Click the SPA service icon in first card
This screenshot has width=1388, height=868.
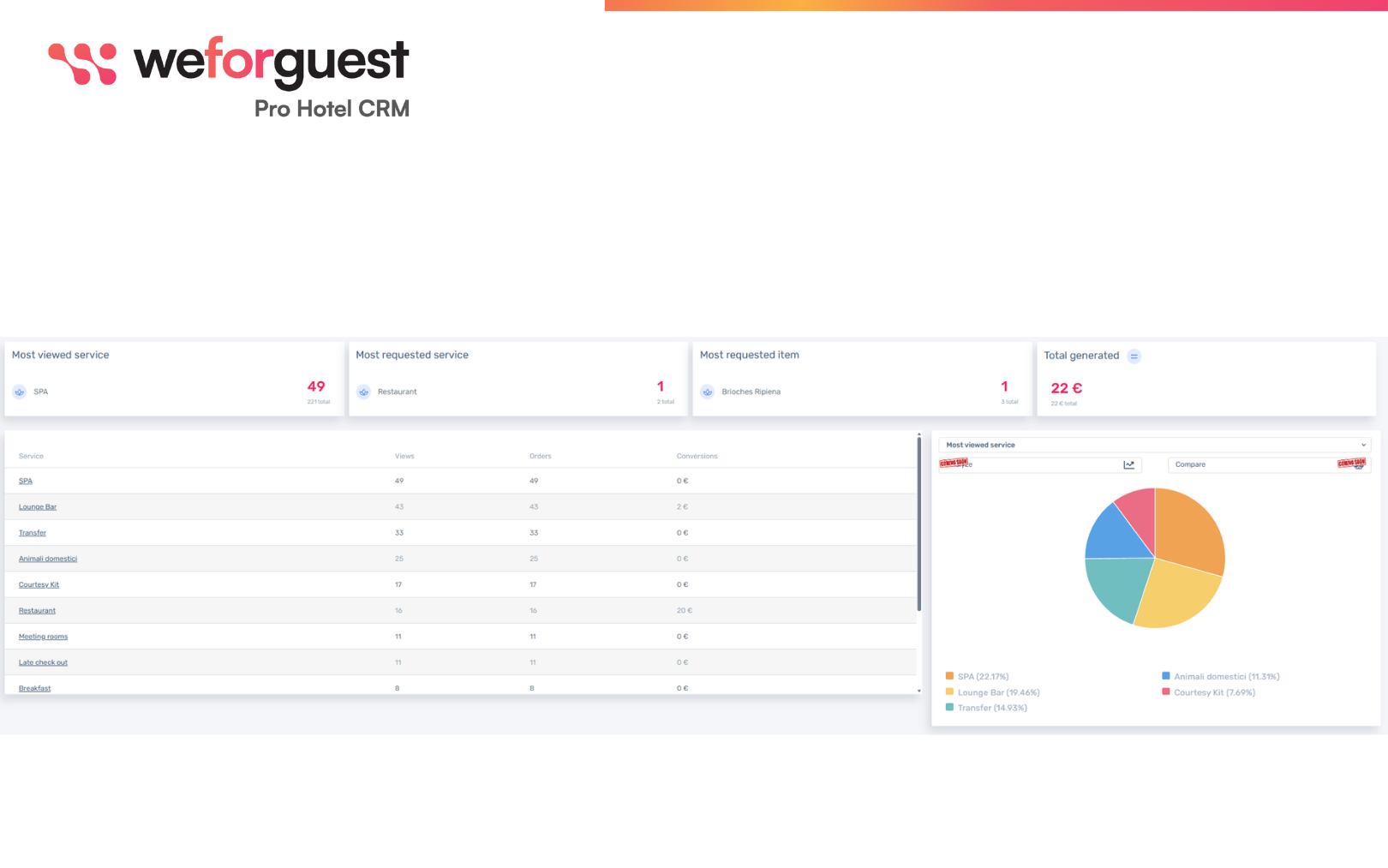[x=20, y=392]
